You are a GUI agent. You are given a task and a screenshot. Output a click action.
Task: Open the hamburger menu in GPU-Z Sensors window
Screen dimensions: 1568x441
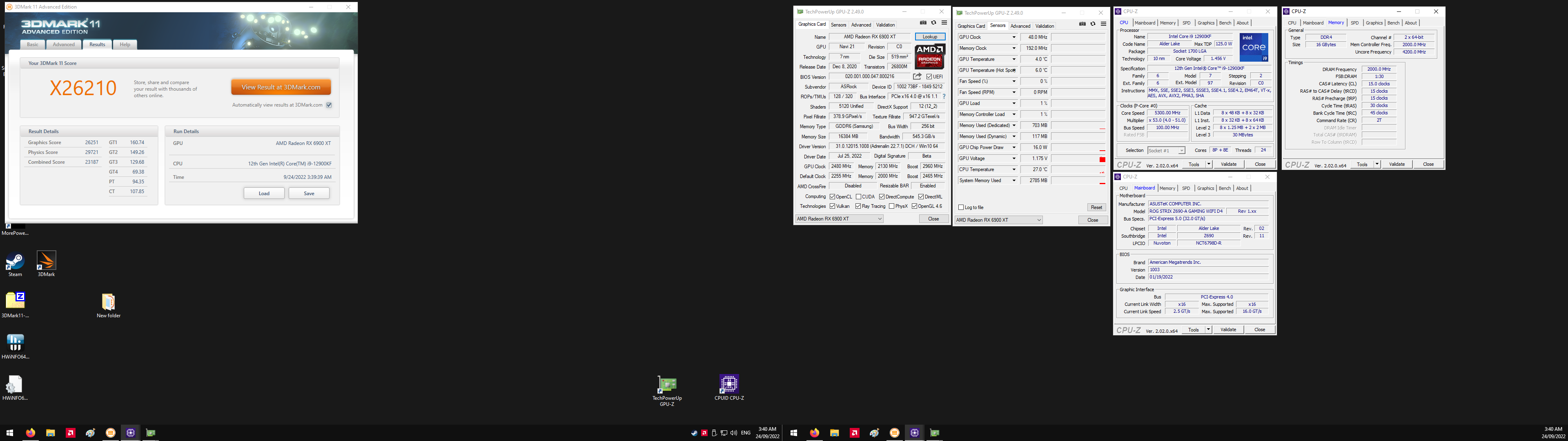point(1103,24)
